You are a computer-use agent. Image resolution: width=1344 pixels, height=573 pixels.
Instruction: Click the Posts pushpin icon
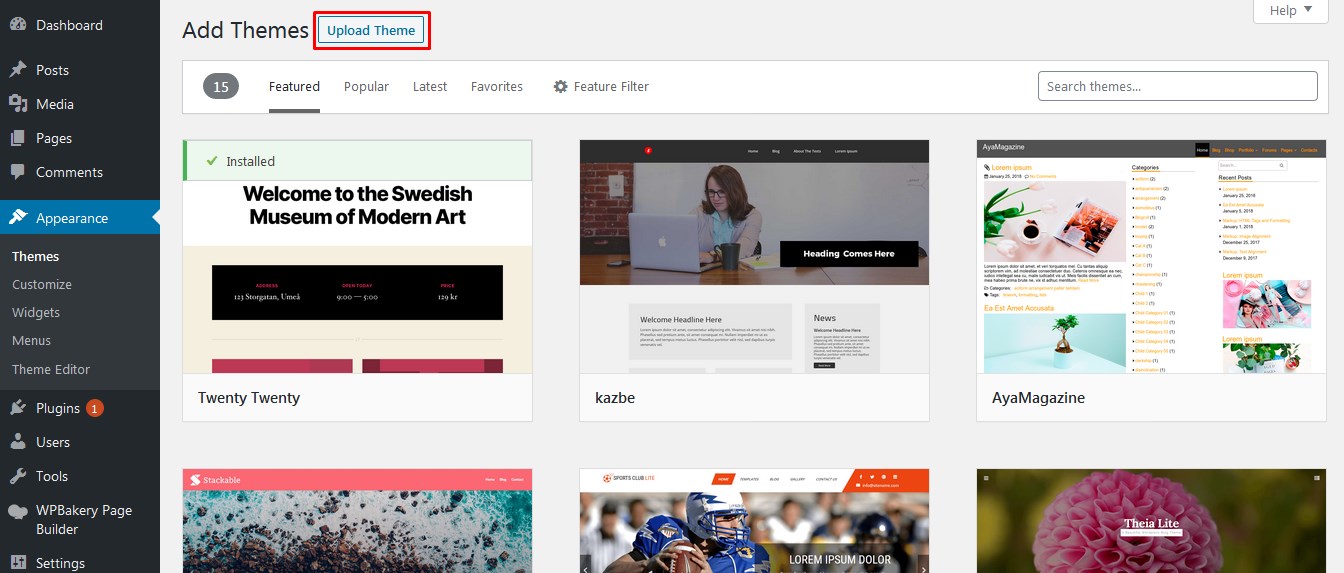pyautogui.click(x=17, y=70)
